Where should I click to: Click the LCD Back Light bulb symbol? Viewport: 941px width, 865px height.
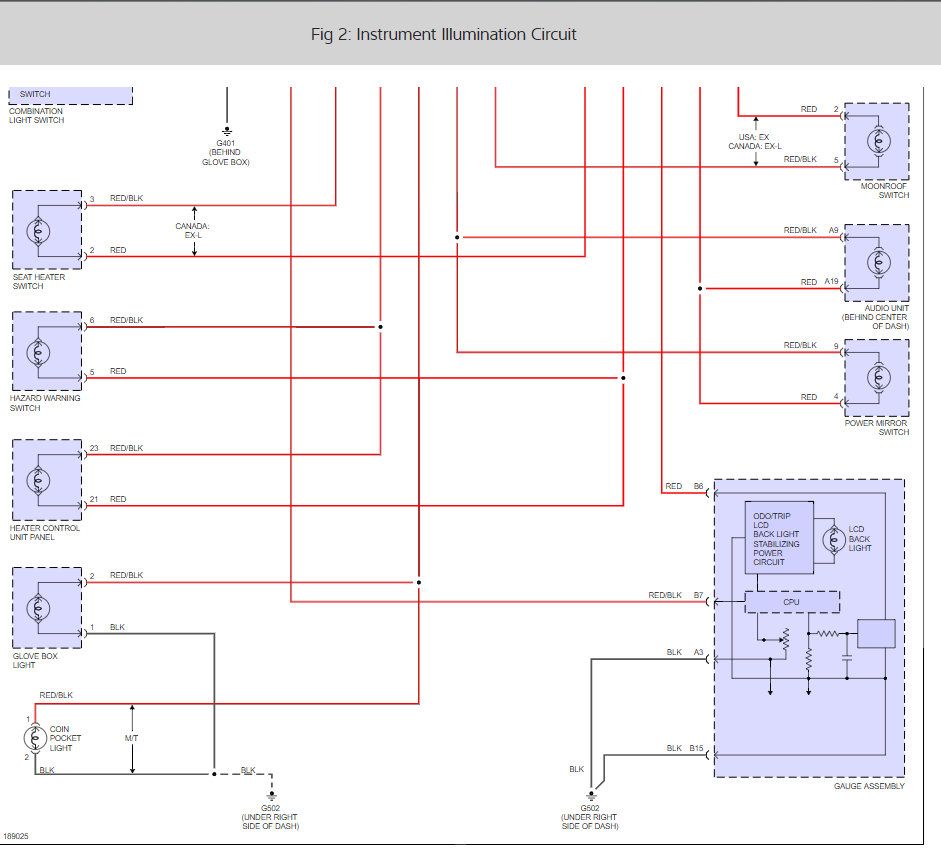point(834,539)
